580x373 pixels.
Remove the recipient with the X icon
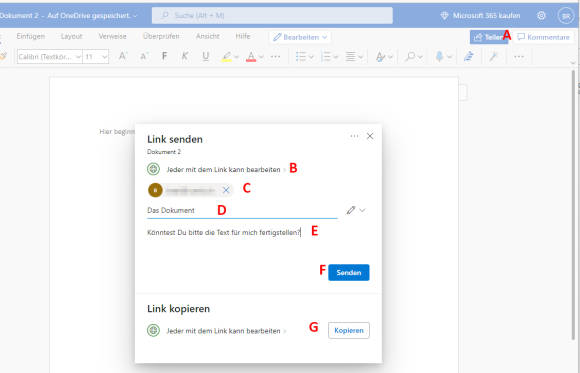[226, 190]
